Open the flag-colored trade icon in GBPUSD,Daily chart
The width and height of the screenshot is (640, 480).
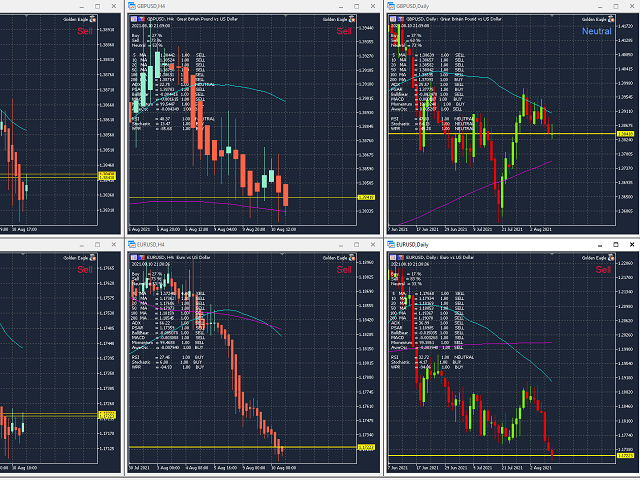(400, 19)
